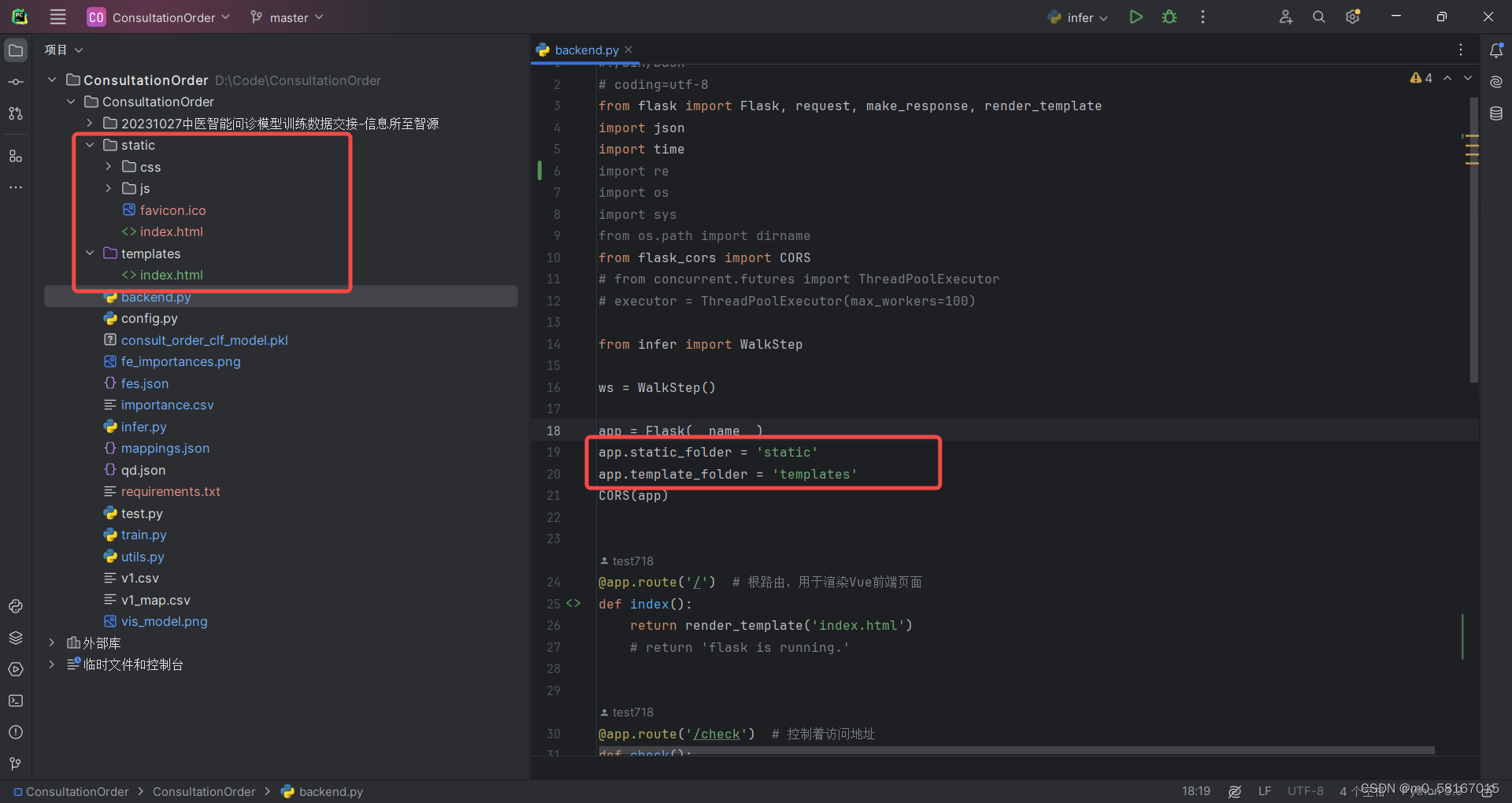Open editor tab options menu
The height and width of the screenshot is (803, 1512).
1461,50
